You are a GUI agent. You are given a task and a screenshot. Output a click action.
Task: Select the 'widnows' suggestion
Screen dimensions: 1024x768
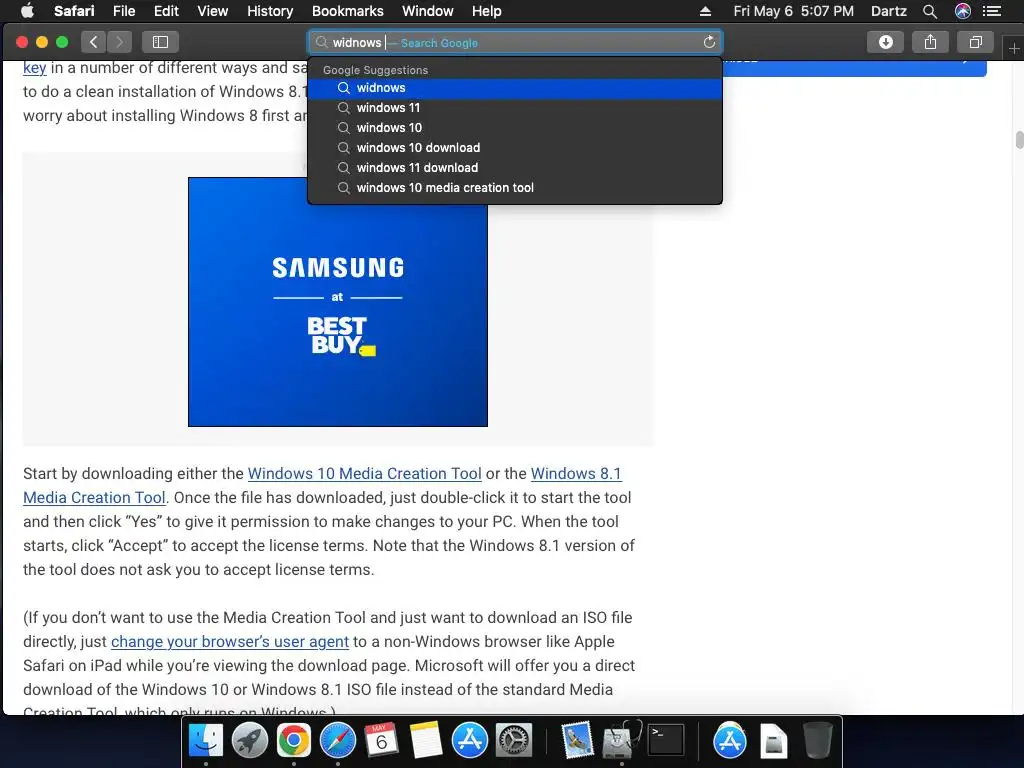[515, 88]
